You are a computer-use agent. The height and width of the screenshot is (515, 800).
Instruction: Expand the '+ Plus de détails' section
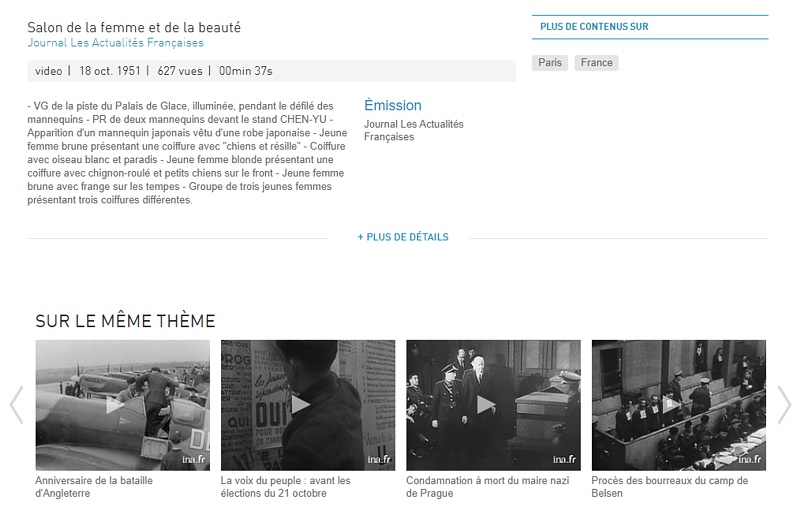403,237
